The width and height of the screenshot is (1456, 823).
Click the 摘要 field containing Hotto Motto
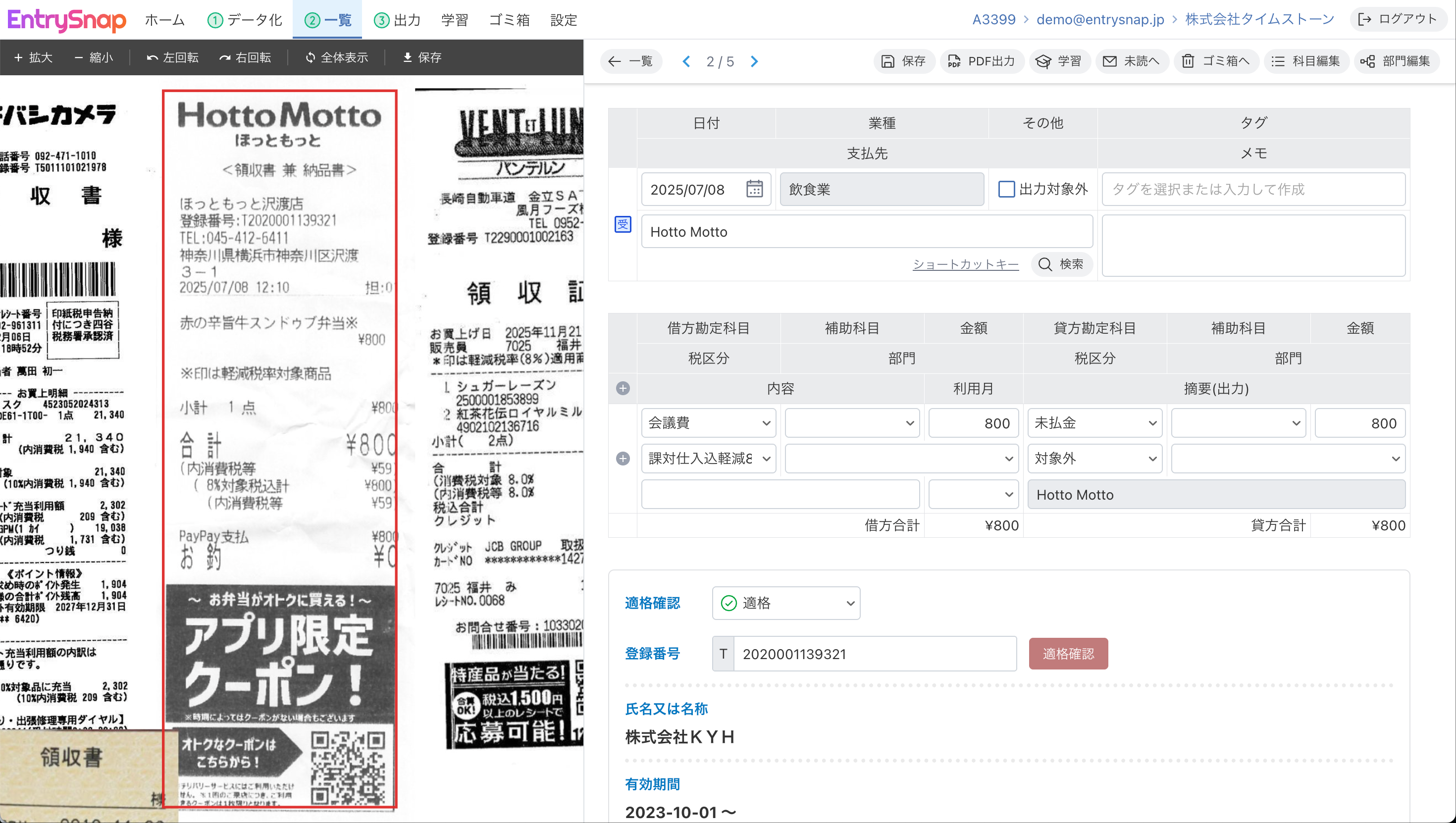pyautogui.click(x=1216, y=494)
